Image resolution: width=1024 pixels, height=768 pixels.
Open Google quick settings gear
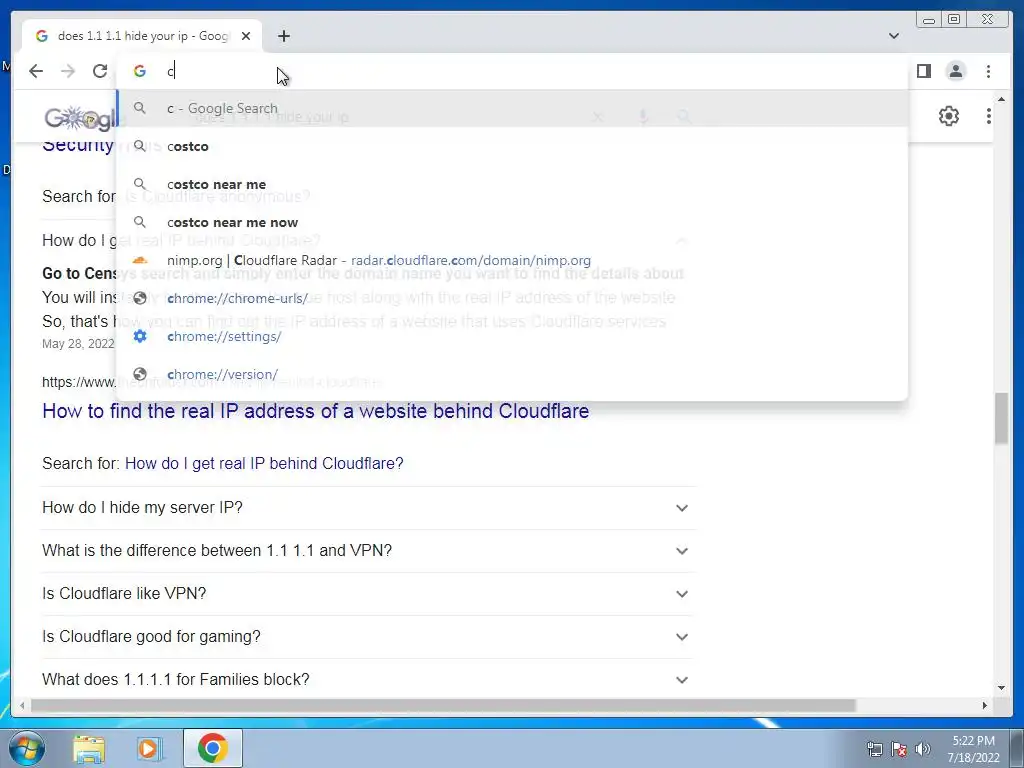point(949,116)
